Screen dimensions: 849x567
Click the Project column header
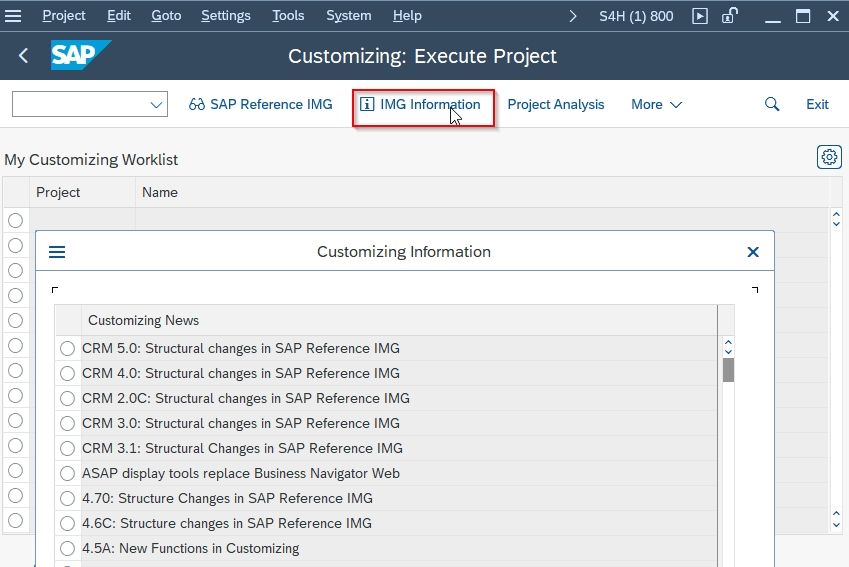coord(82,192)
